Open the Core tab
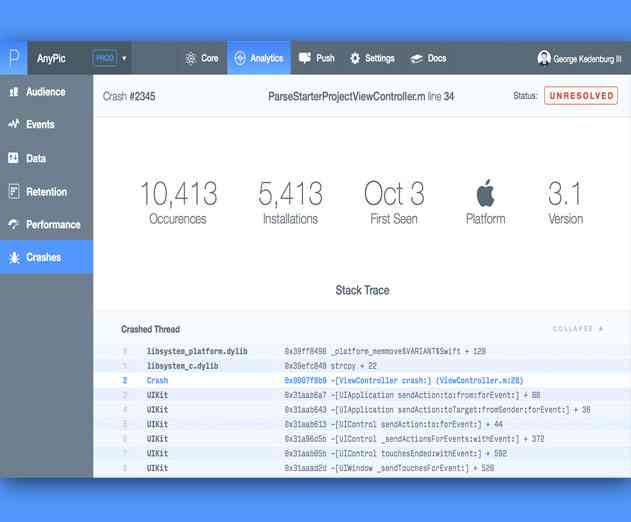The image size is (631, 522). pos(202,58)
